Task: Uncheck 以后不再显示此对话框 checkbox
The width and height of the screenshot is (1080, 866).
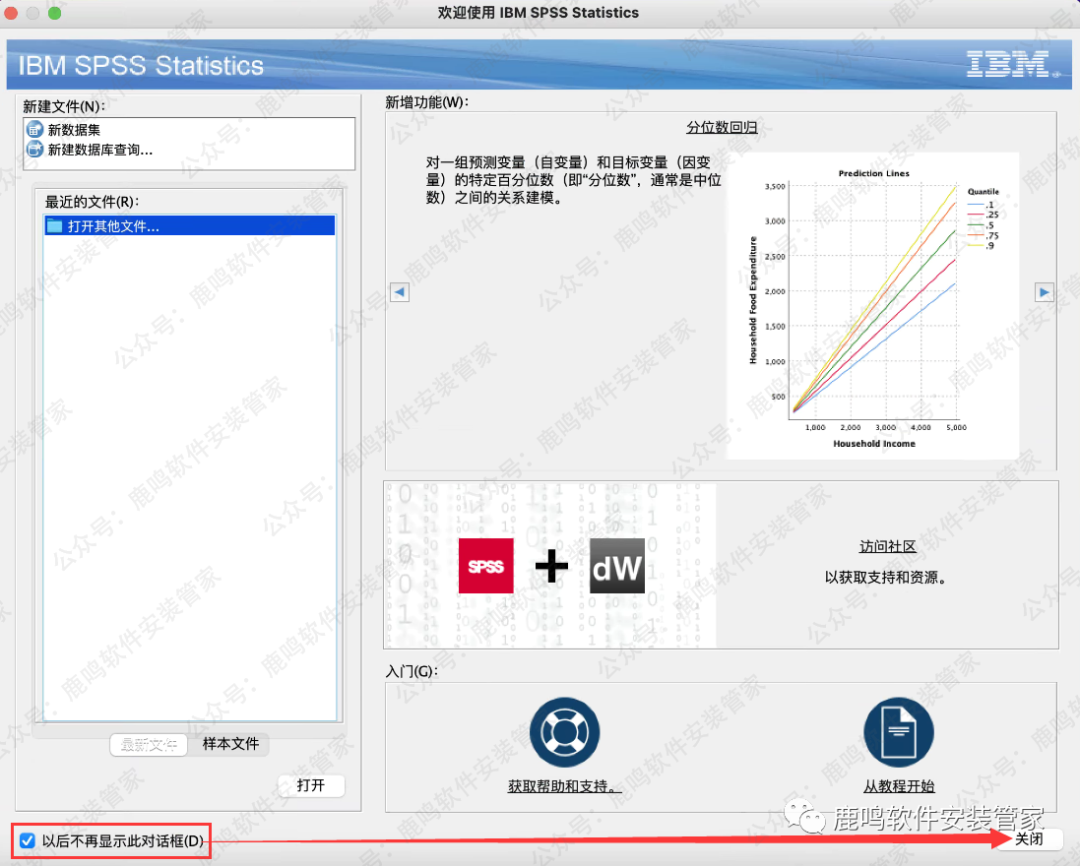Action: point(27,841)
